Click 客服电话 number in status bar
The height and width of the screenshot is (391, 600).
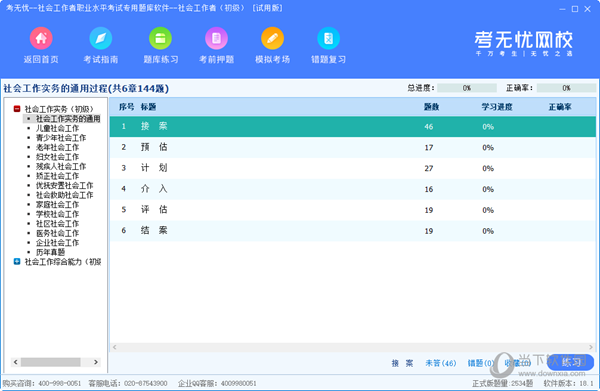(145, 383)
